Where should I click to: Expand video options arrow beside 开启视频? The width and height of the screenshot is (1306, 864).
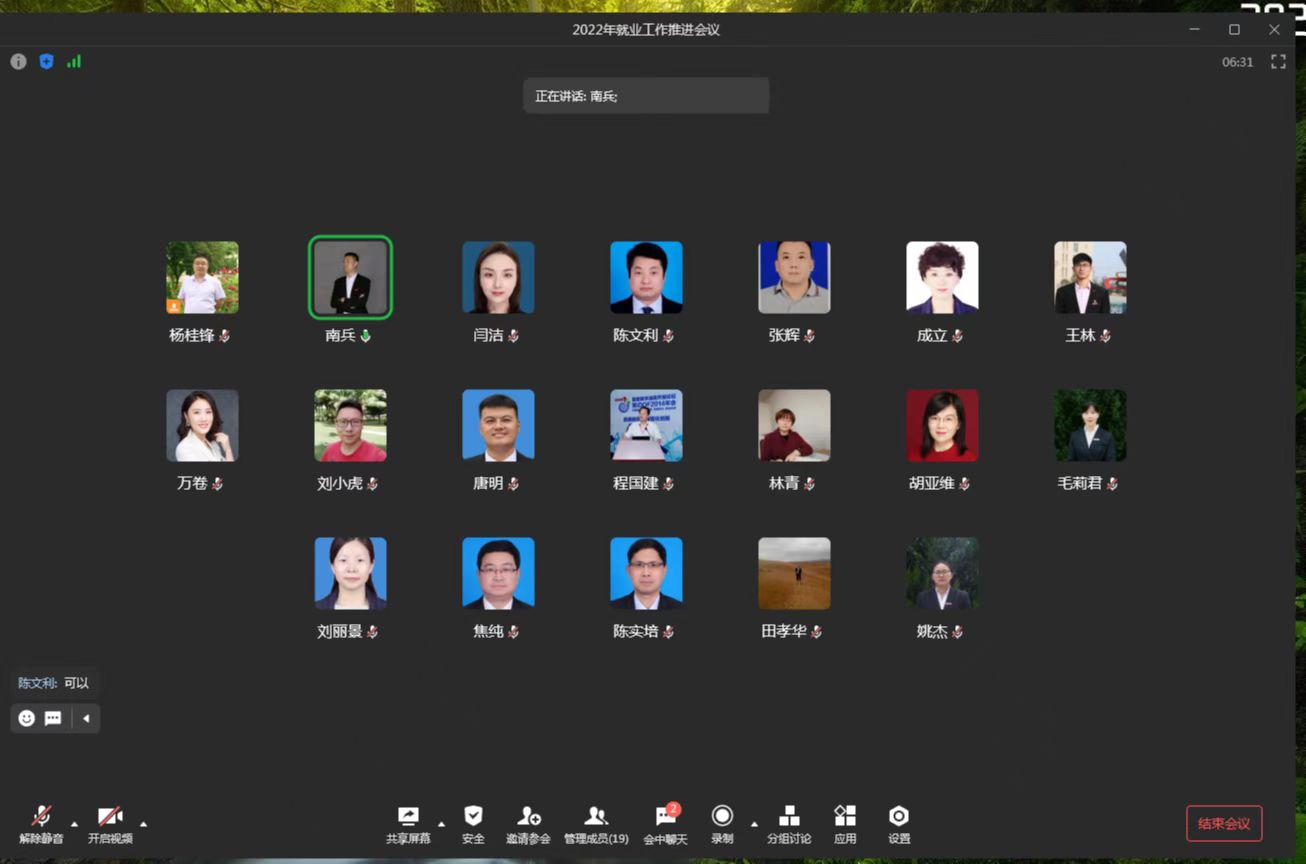pos(143,824)
